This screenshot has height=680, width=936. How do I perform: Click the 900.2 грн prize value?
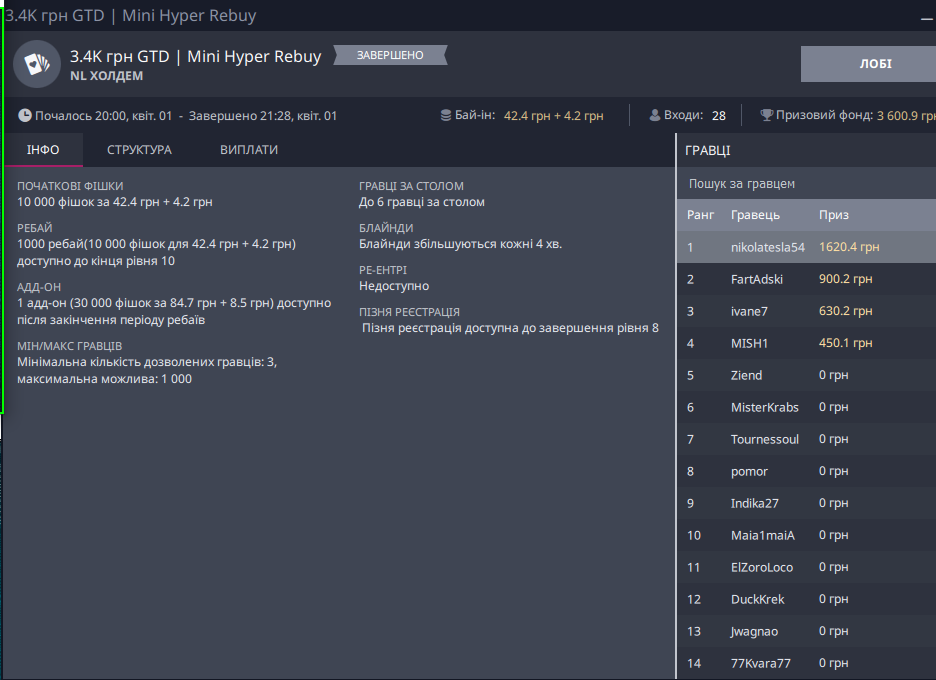click(x=845, y=279)
